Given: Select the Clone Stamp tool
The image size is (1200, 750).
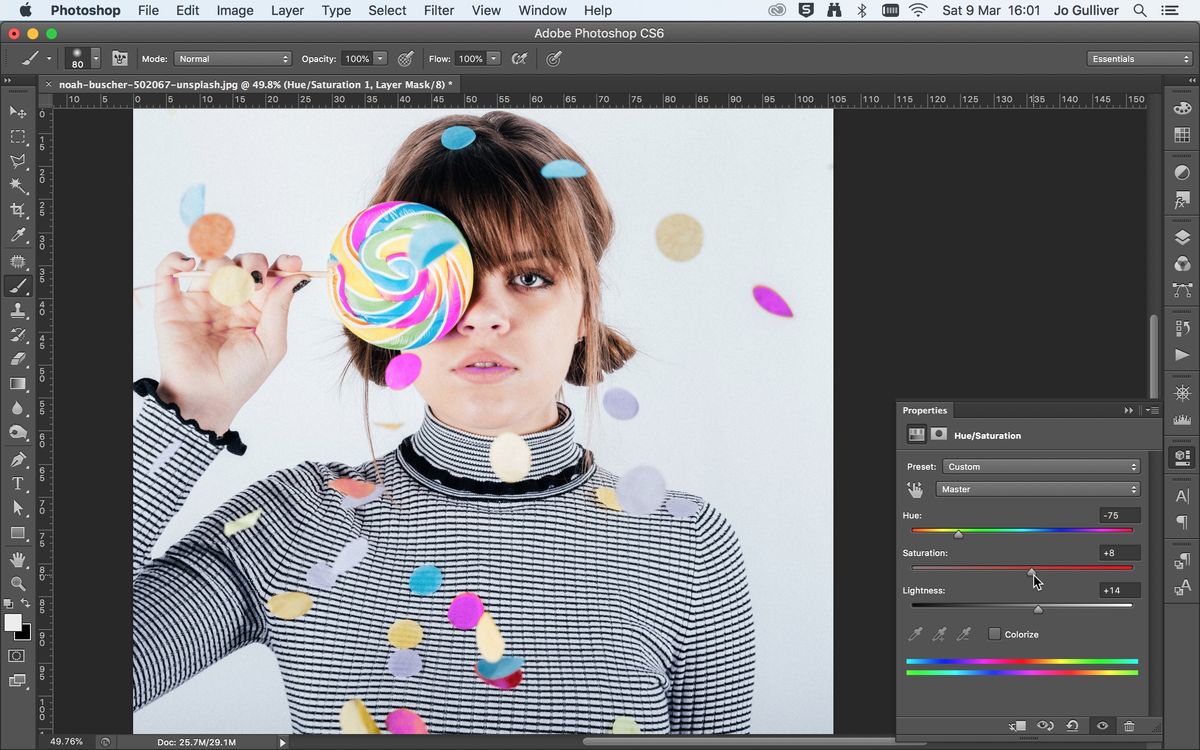Looking at the screenshot, I should [x=18, y=310].
